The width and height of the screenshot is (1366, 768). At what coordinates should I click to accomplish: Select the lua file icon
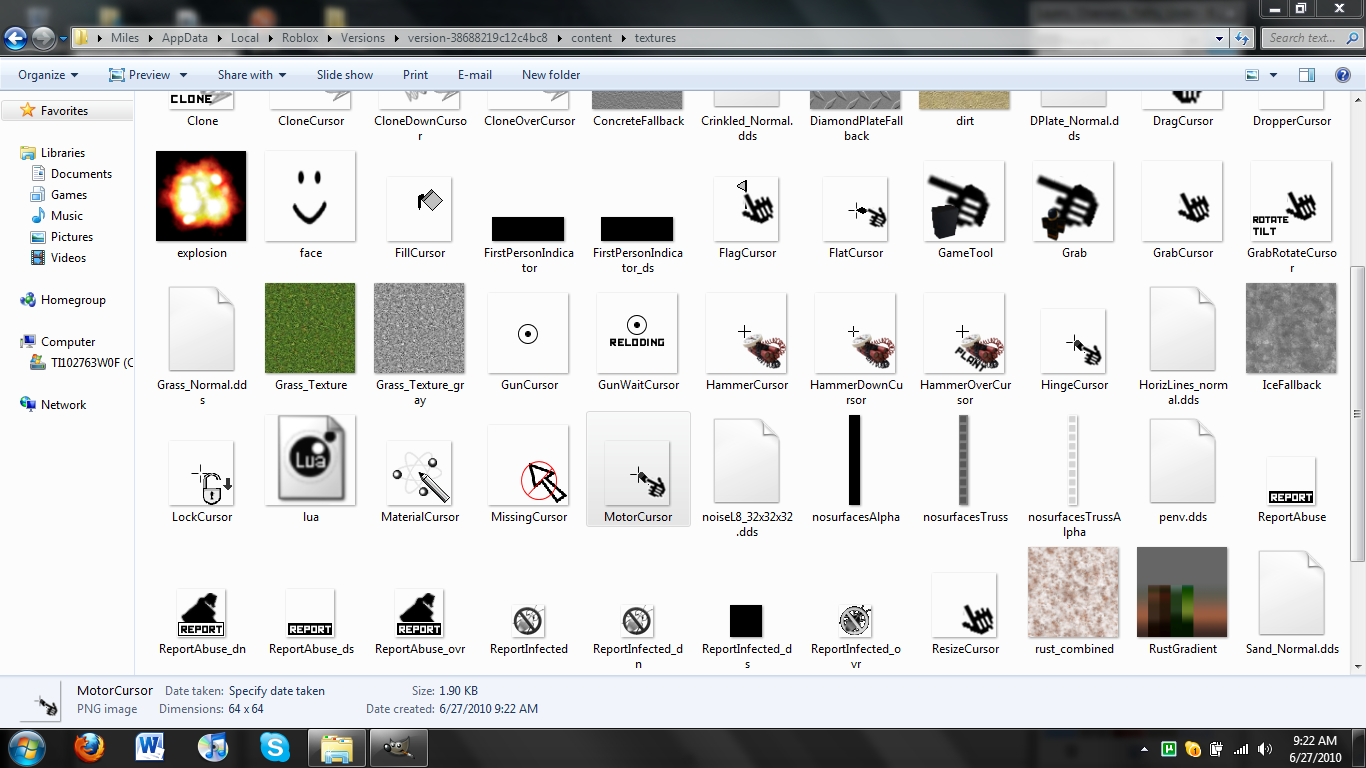pyautogui.click(x=310, y=459)
